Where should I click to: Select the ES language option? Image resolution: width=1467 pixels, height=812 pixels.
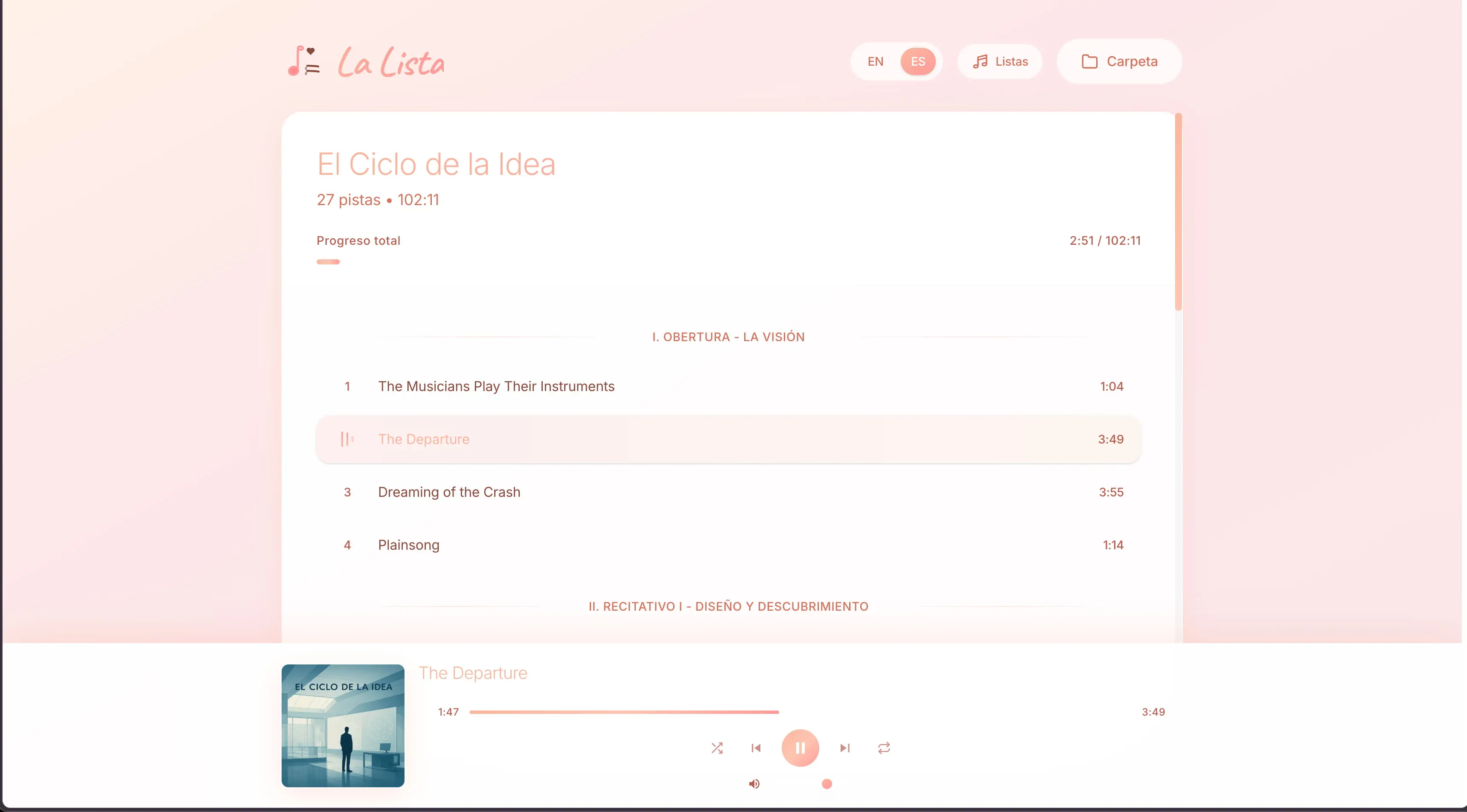coord(917,61)
